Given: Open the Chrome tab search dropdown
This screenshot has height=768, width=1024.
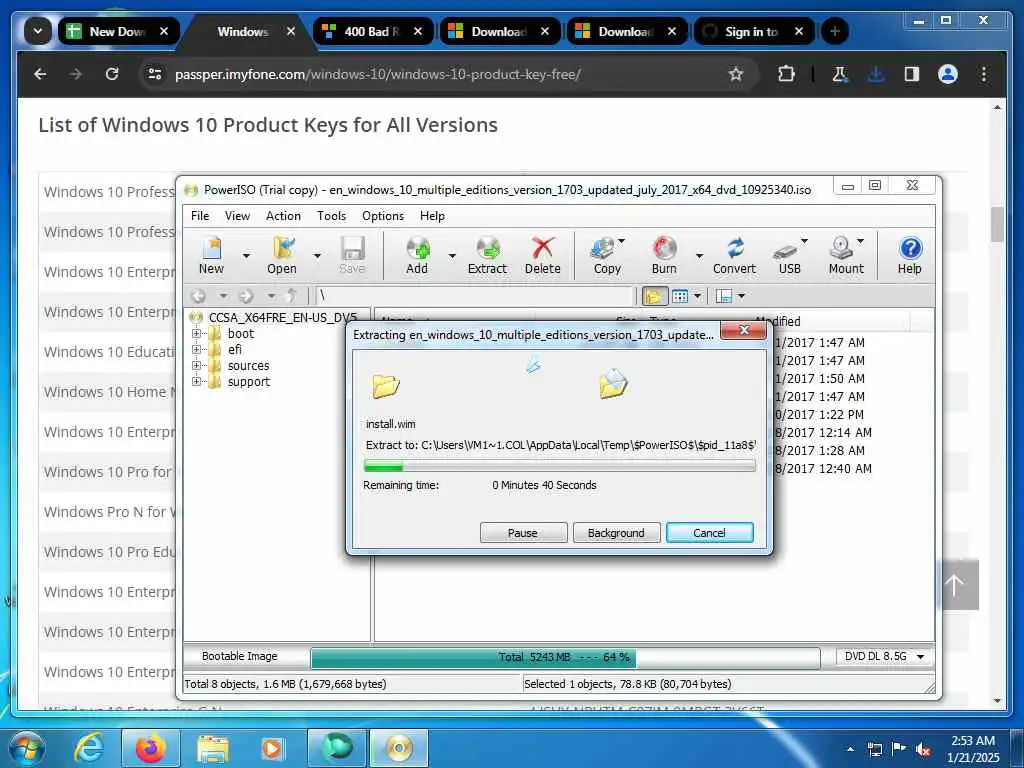Looking at the screenshot, I should tap(38, 31).
